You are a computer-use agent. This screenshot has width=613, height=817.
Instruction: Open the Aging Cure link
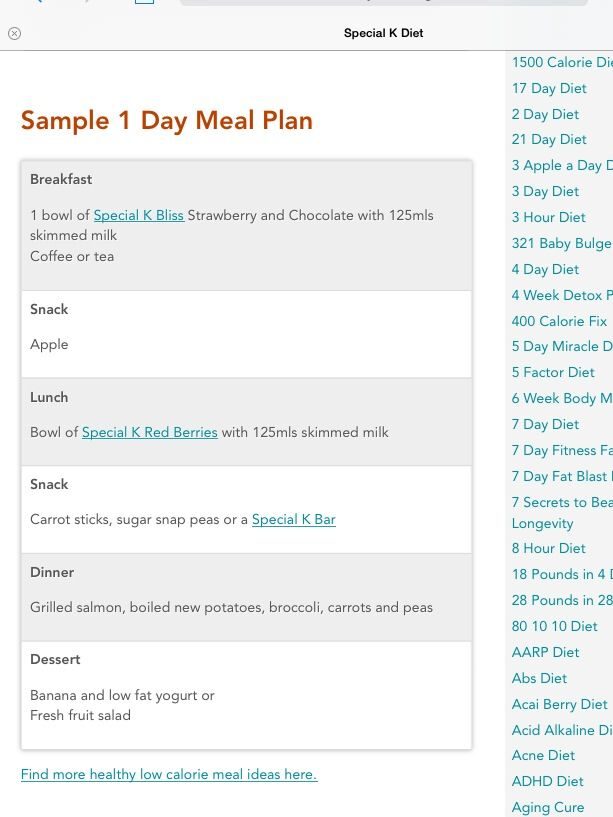click(548, 807)
